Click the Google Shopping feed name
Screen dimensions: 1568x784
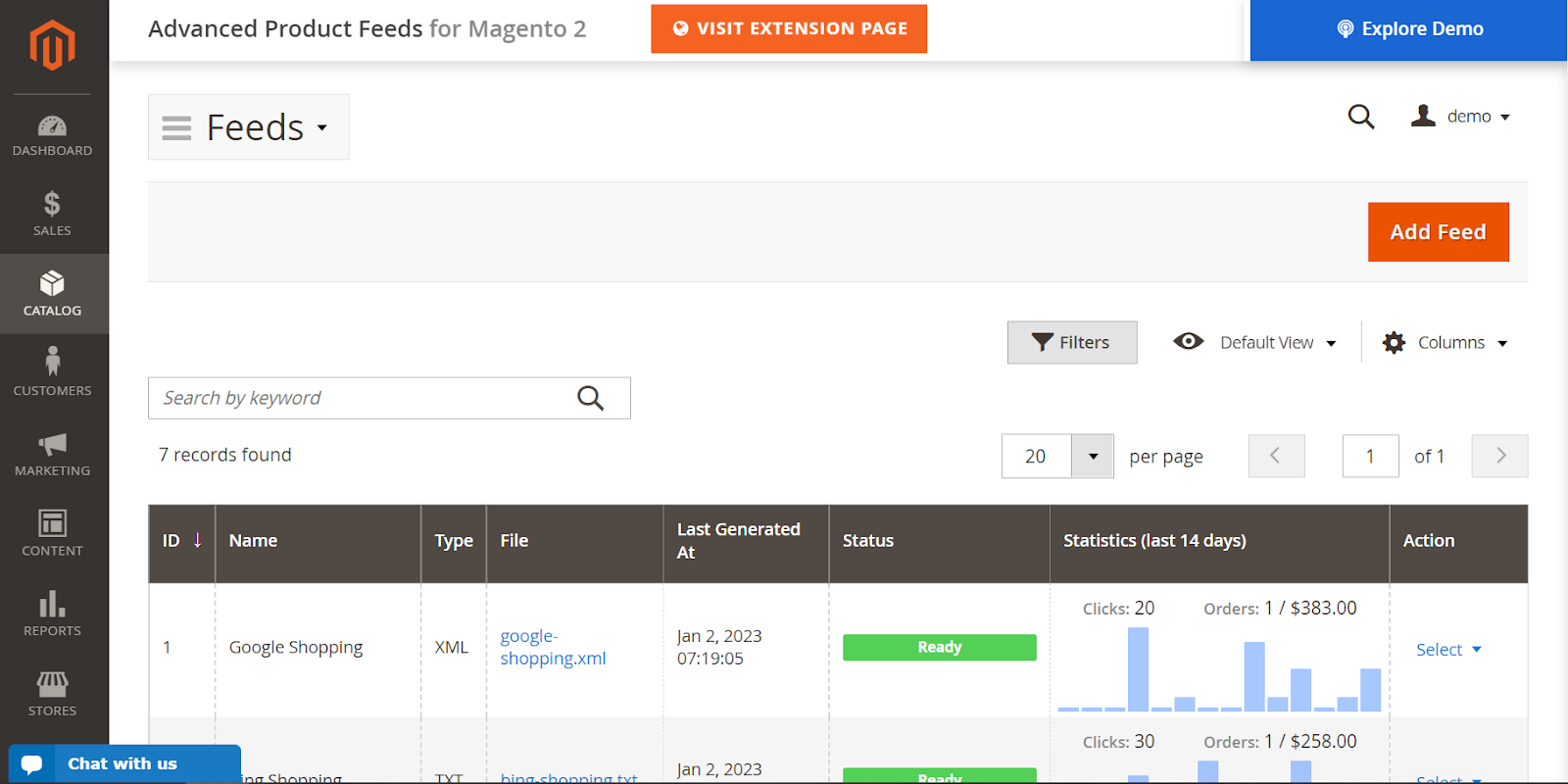click(296, 647)
